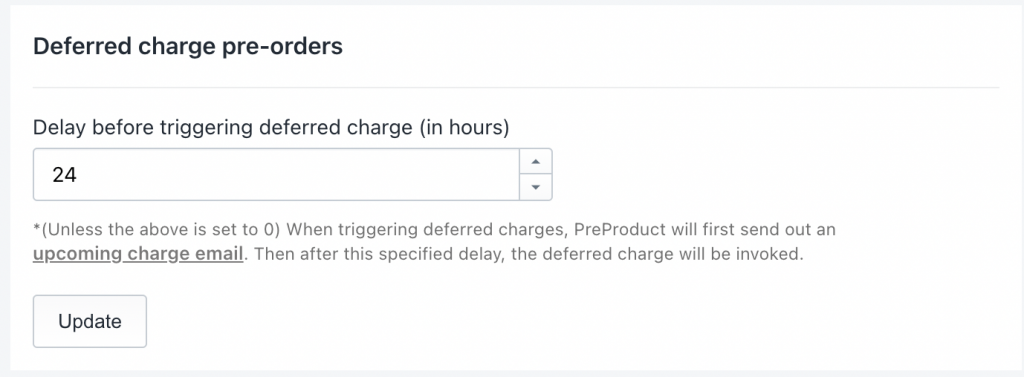This screenshot has width=1024, height=377.
Task: Follow the underlined email template hyperlink
Action: pyautogui.click(x=138, y=254)
